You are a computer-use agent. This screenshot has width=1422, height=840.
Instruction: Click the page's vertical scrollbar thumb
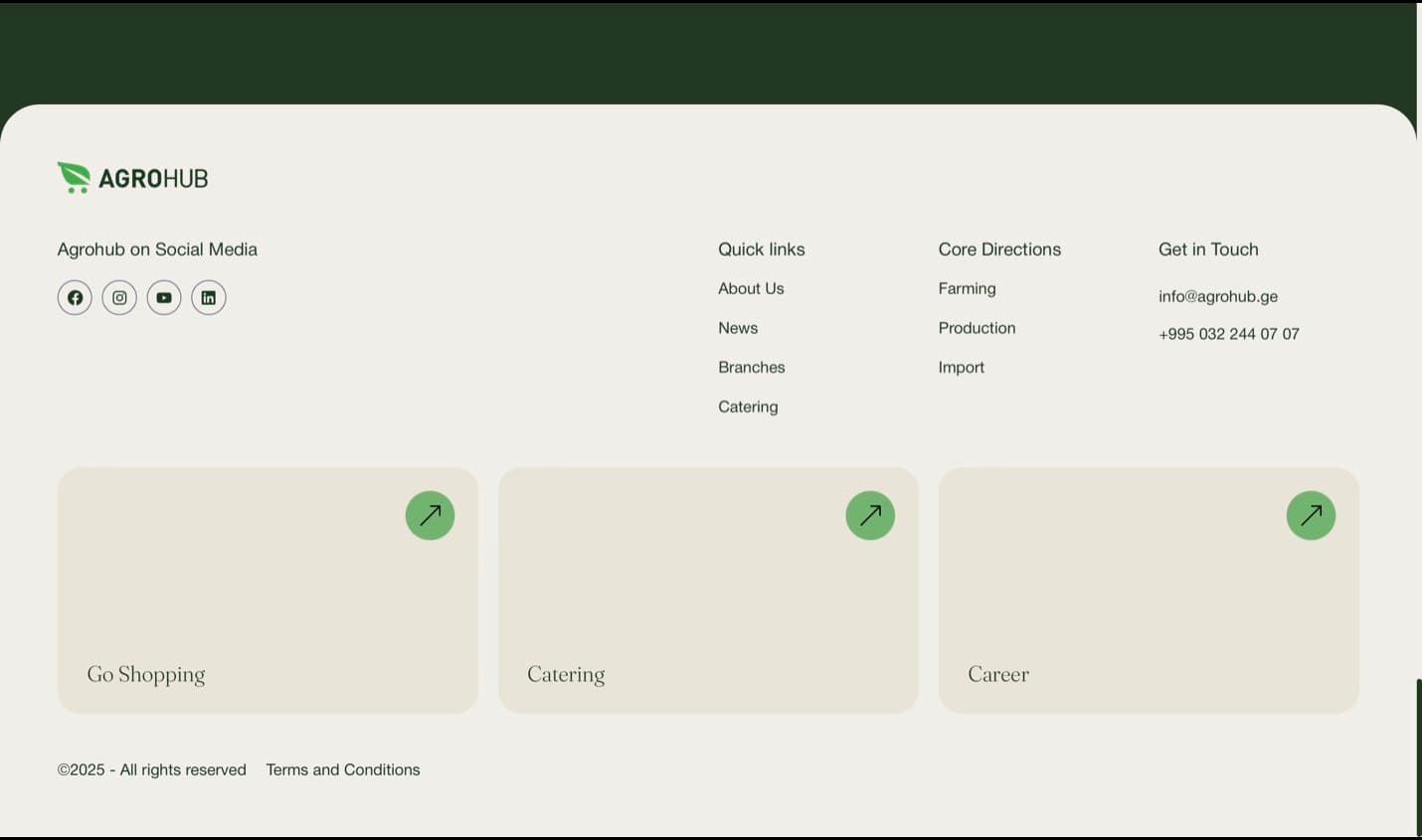pyautogui.click(x=1419, y=757)
